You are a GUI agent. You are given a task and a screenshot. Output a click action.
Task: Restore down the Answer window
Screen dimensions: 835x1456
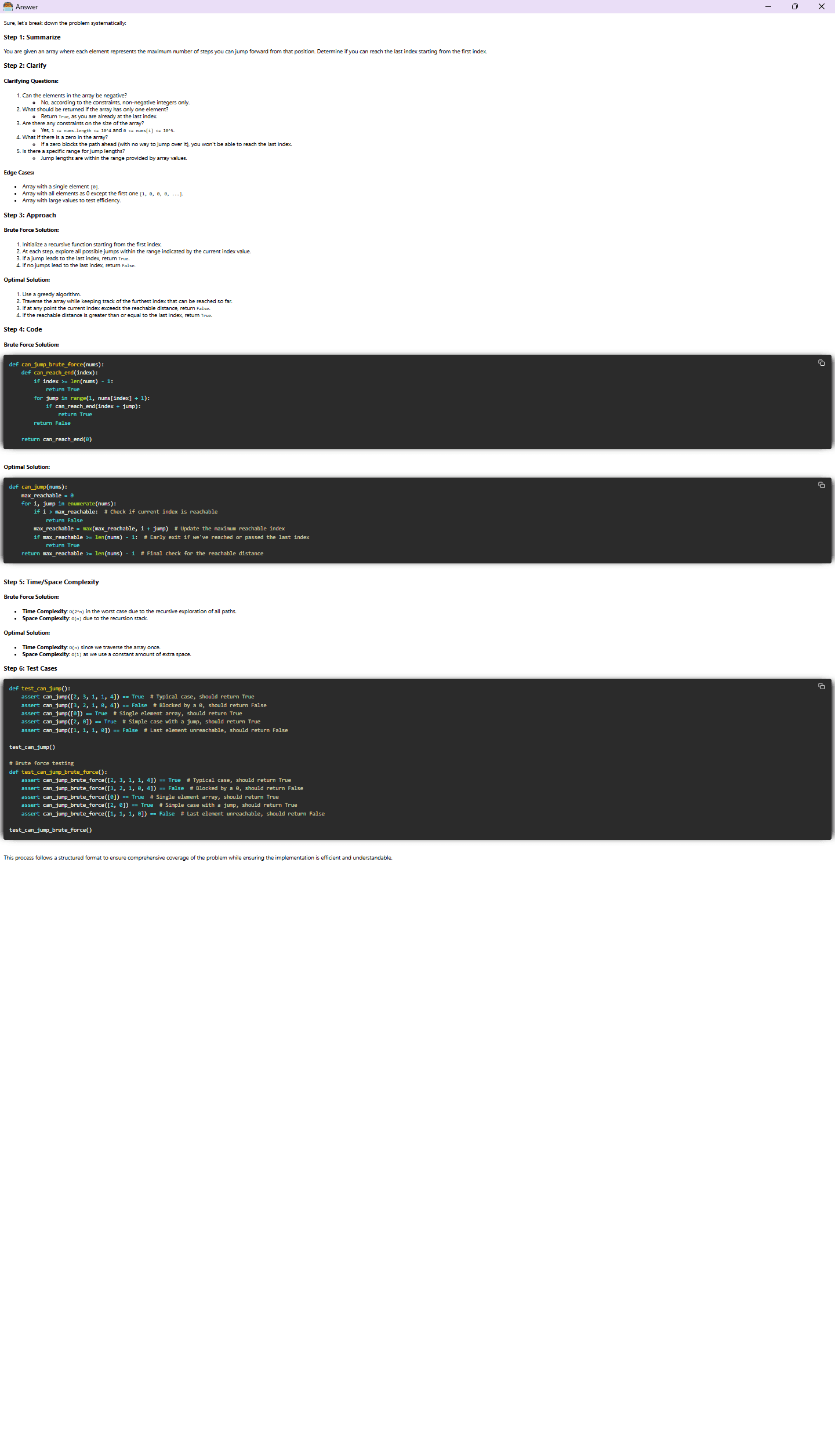click(794, 6)
